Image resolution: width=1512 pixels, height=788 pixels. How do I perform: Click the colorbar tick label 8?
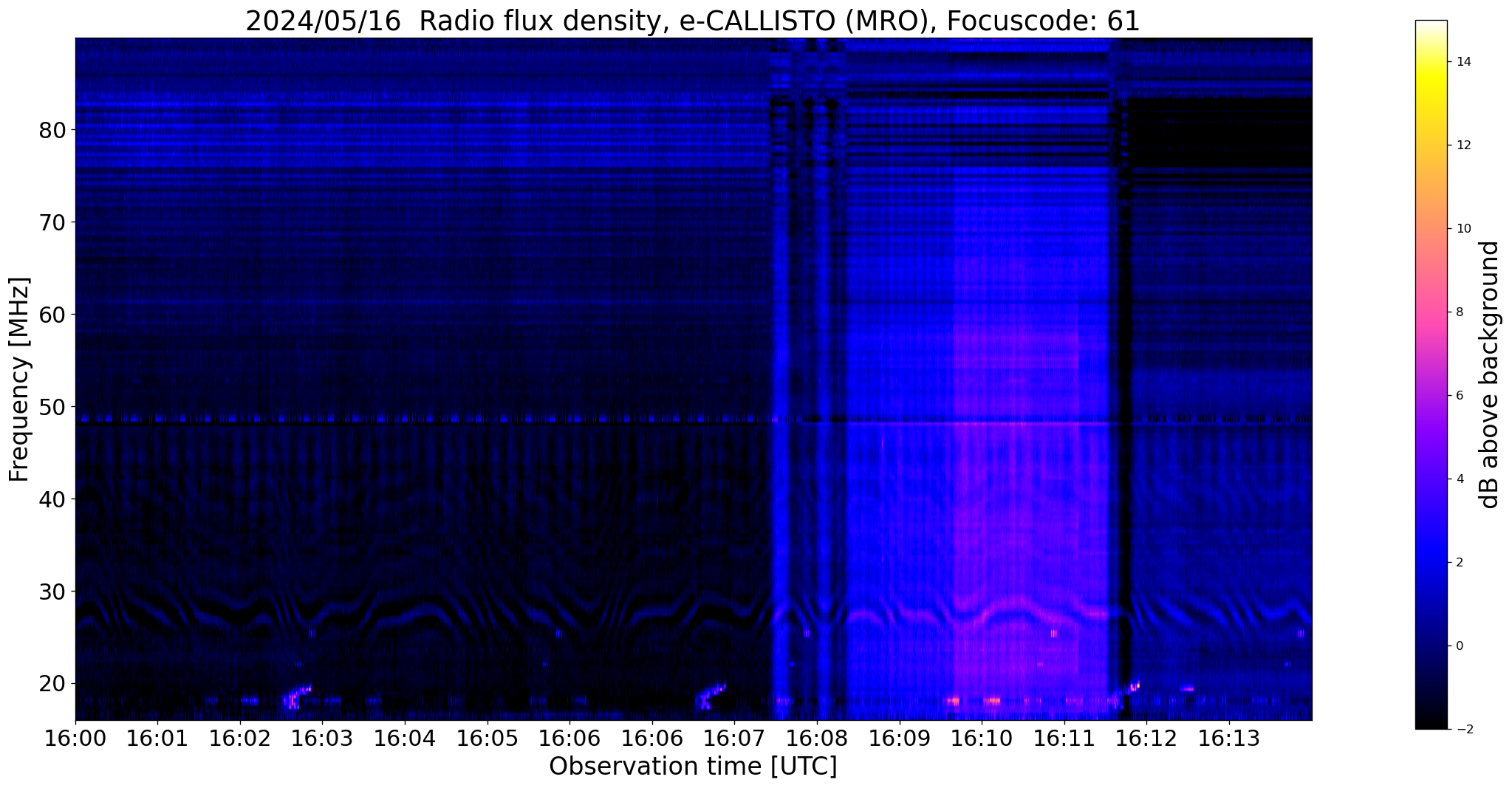(x=1460, y=312)
